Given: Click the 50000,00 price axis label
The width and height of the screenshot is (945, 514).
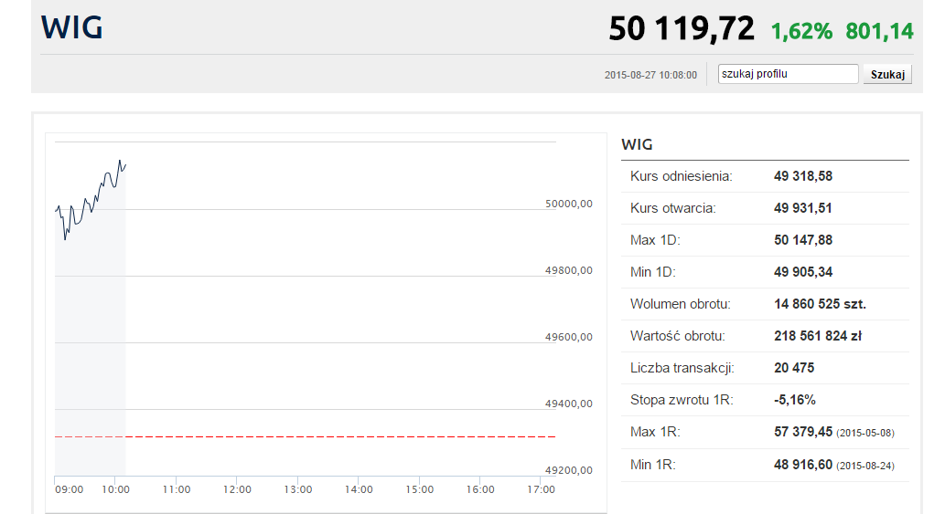Looking at the screenshot, I should pos(569,203).
